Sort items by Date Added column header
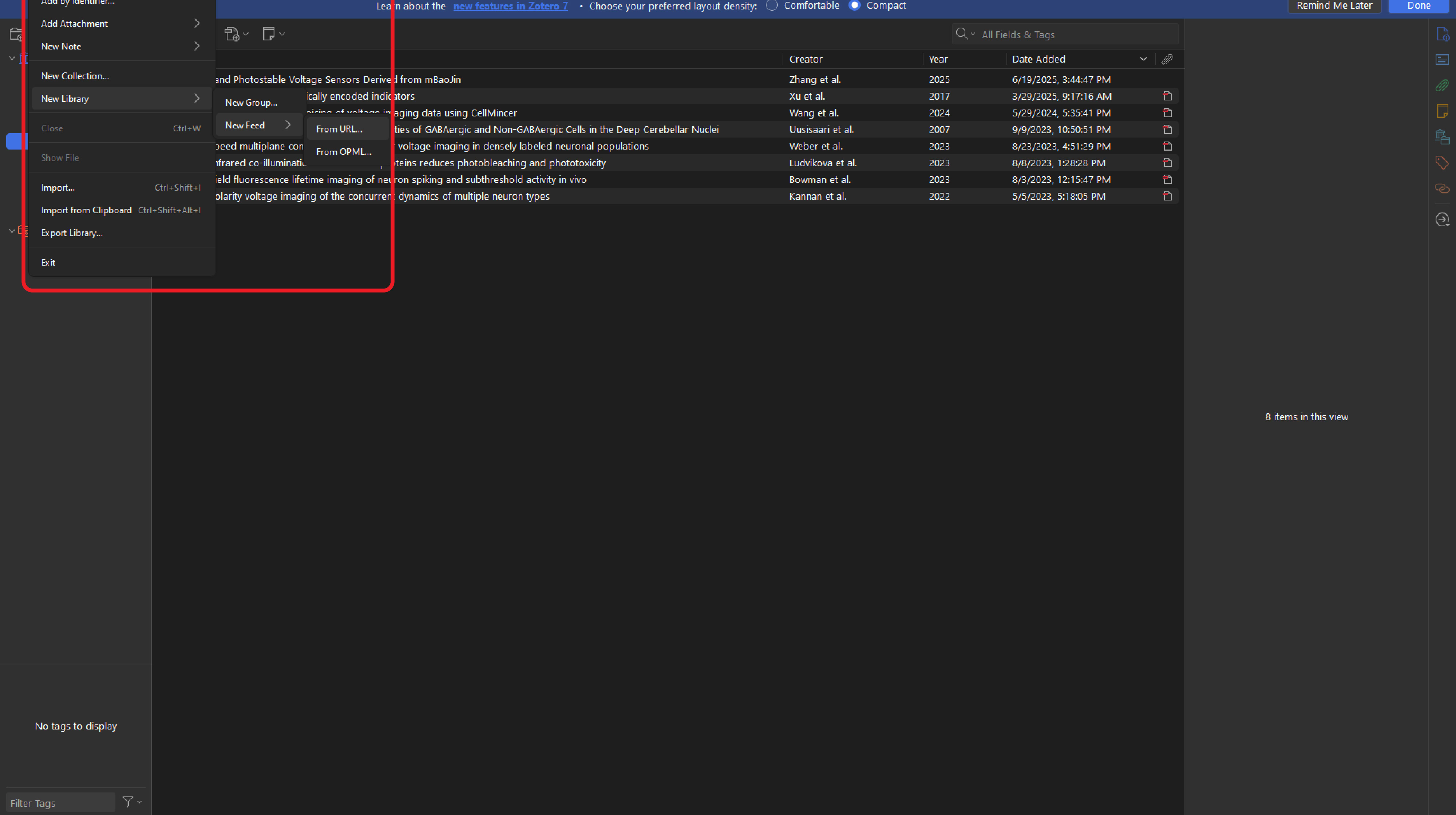The image size is (1456, 815). pyautogui.click(x=1038, y=59)
